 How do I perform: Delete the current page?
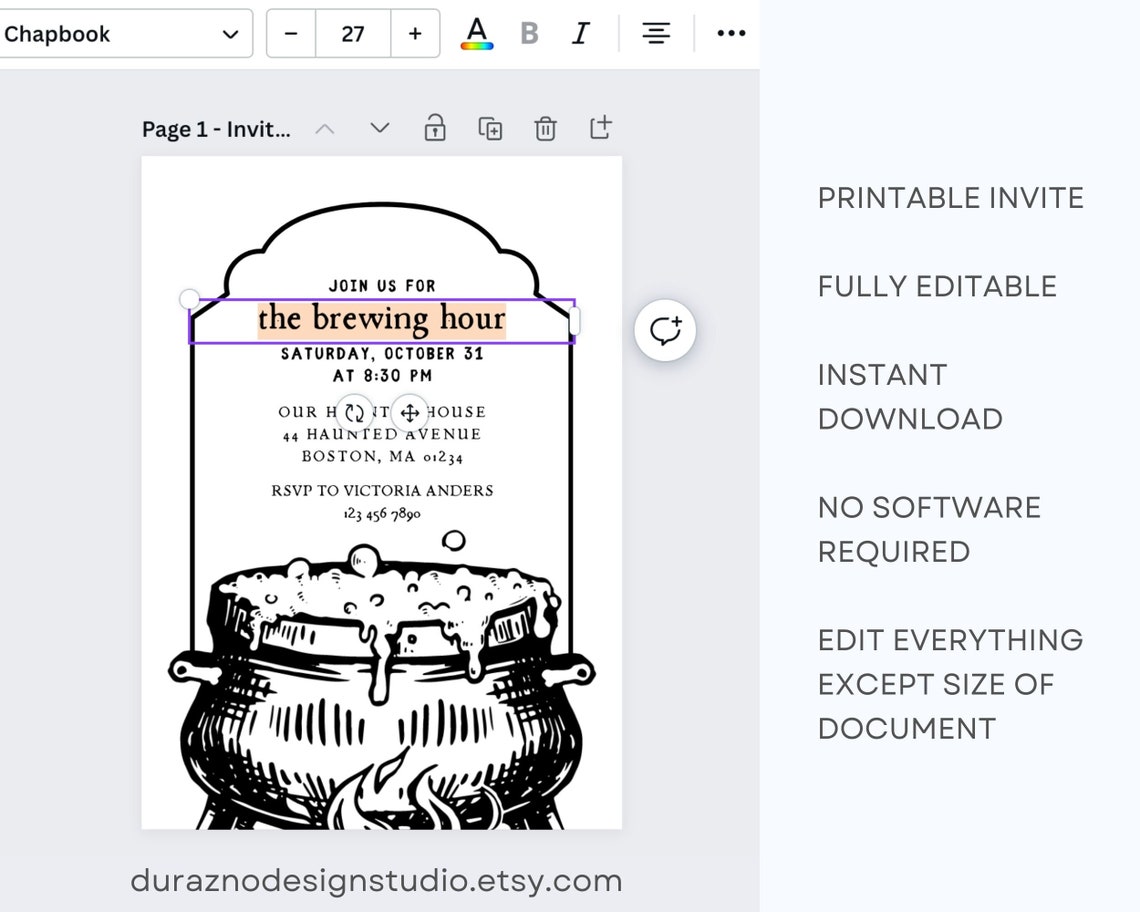545,128
